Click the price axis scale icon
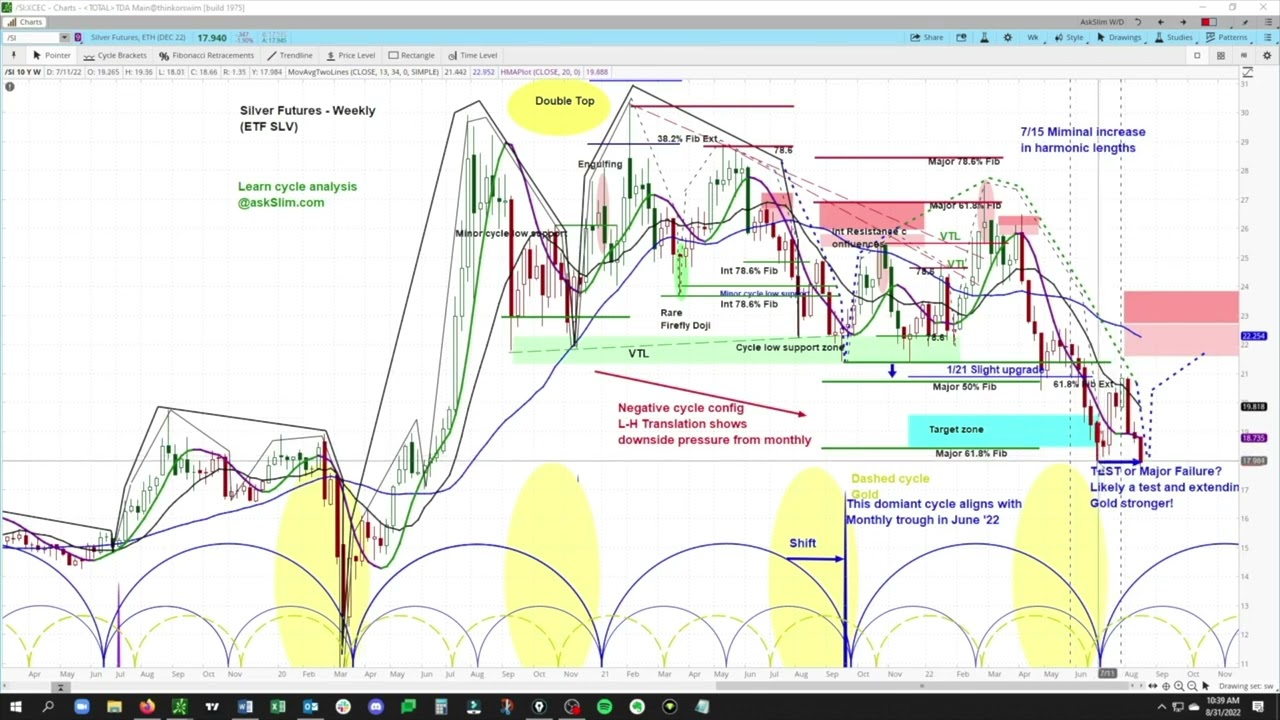1280x720 pixels. [1247, 72]
